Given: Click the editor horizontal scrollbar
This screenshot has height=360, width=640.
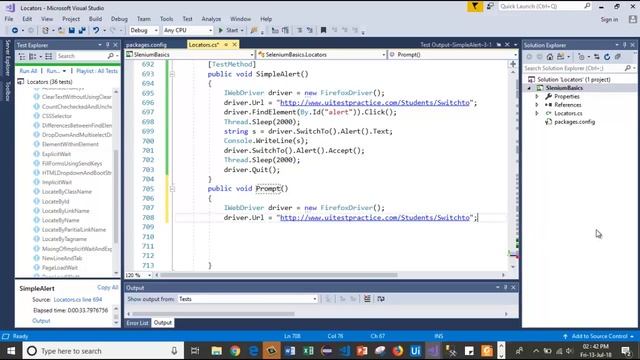Looking at the screenshot, I should (278, 275).
